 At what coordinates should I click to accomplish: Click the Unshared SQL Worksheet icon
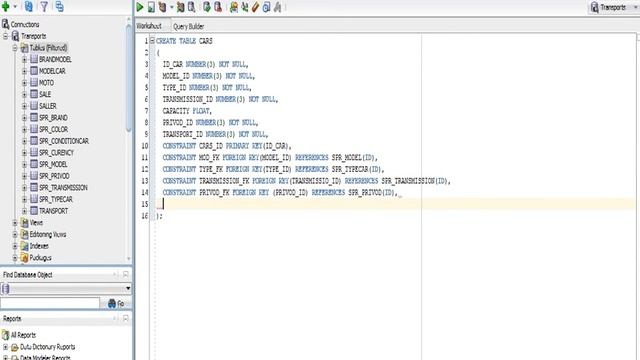[x=233, y=7]
